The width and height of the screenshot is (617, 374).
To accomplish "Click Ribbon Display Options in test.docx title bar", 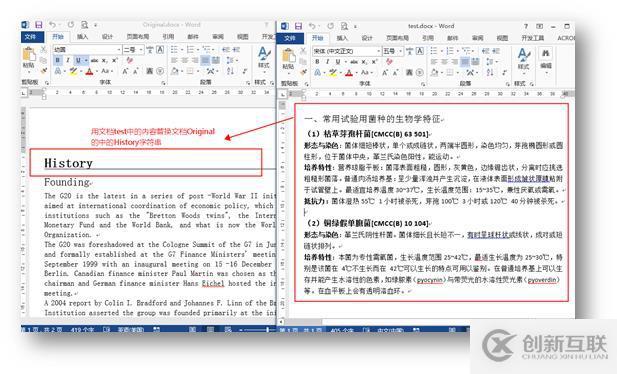I will (x=539, y=26).
